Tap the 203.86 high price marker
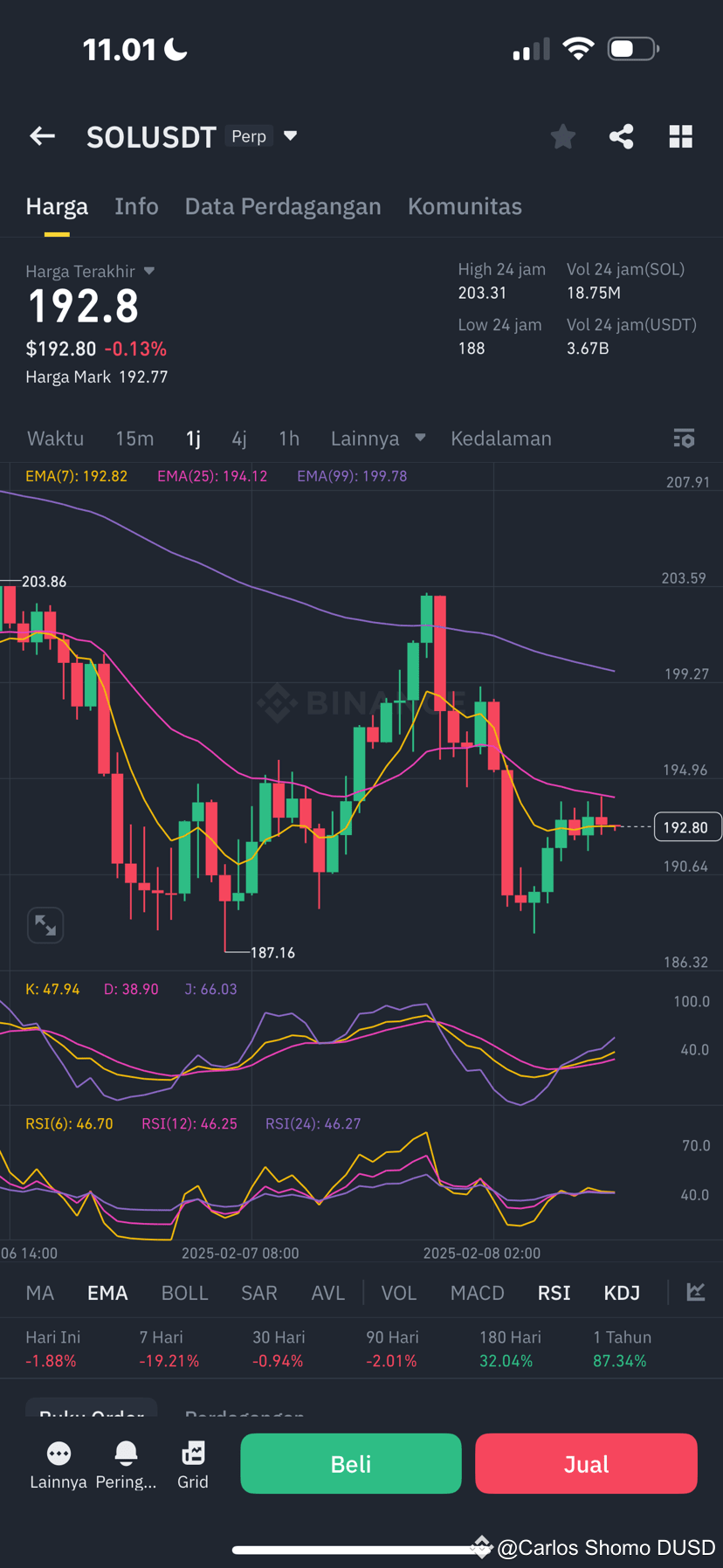The width and height of the screenshot is (723, 1568). [44, 581]
